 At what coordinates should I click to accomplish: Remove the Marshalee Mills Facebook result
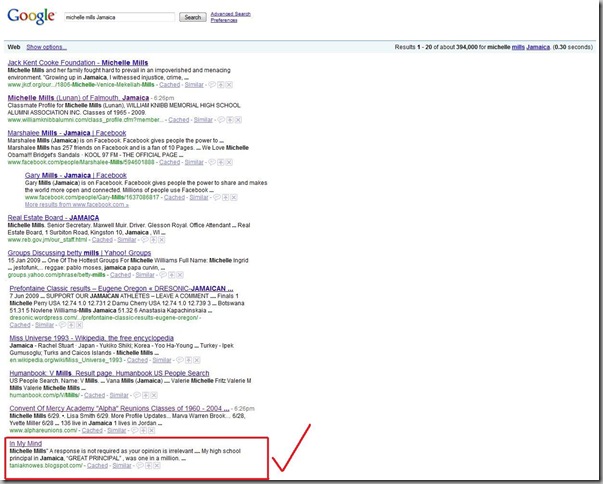229,162
